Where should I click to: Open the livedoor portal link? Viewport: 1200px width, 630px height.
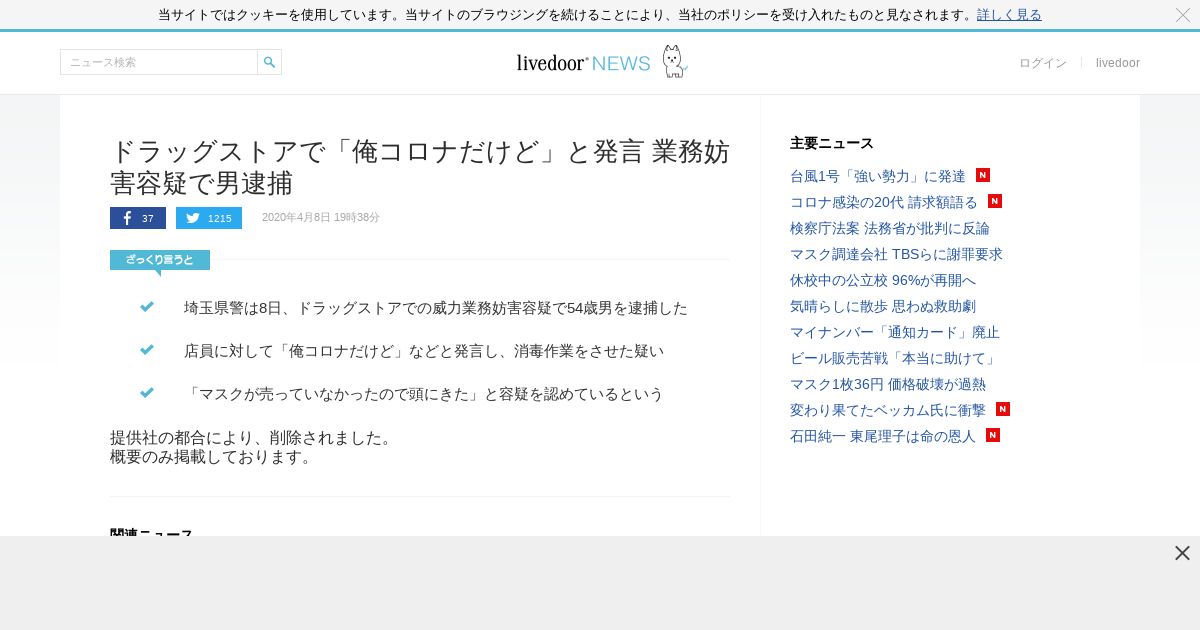click(1118, 63)
